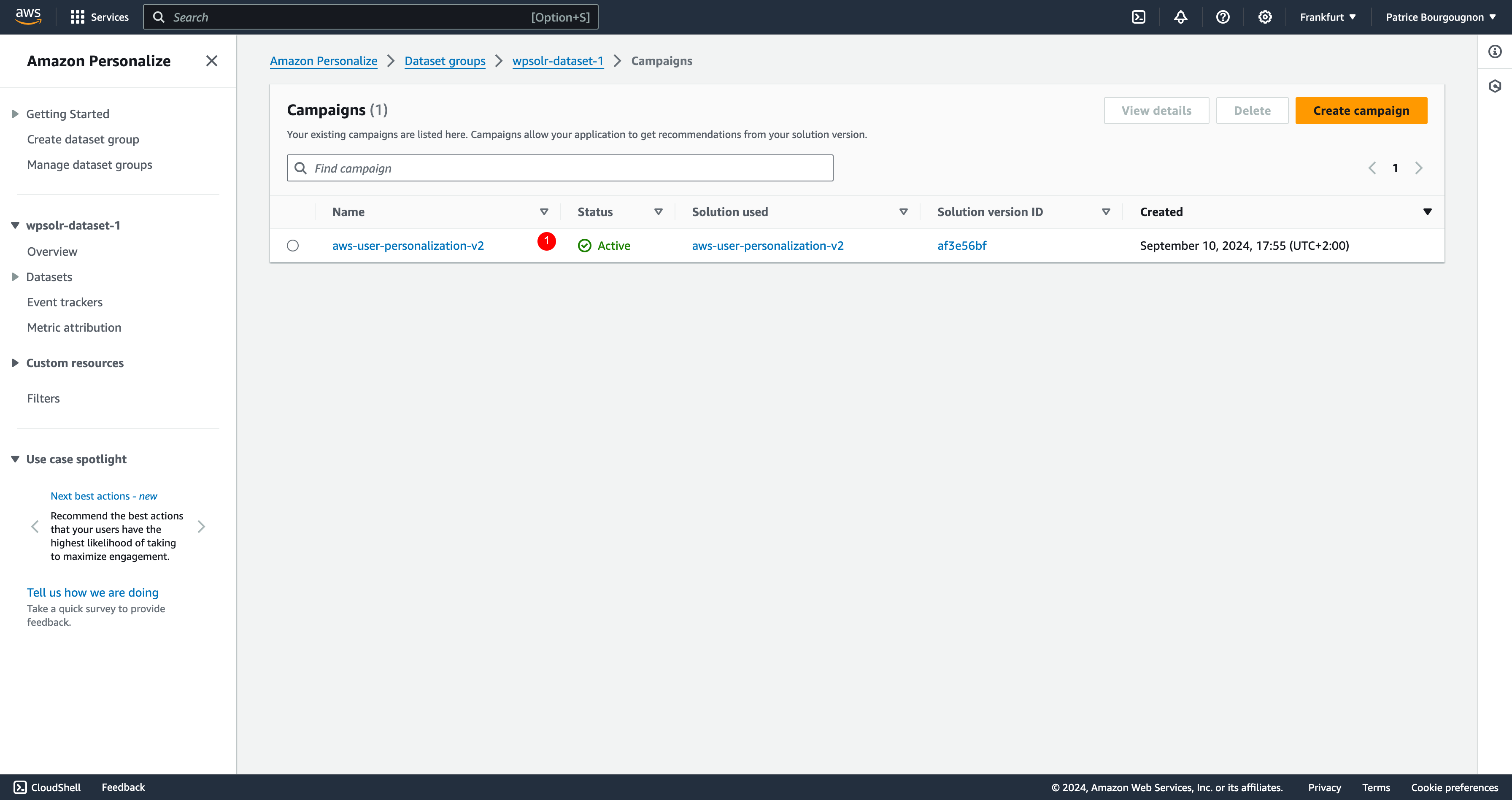The width and height of the screenshot is (1512, 800).
Task: Open the info panel icon
Action: [1495, 51]
